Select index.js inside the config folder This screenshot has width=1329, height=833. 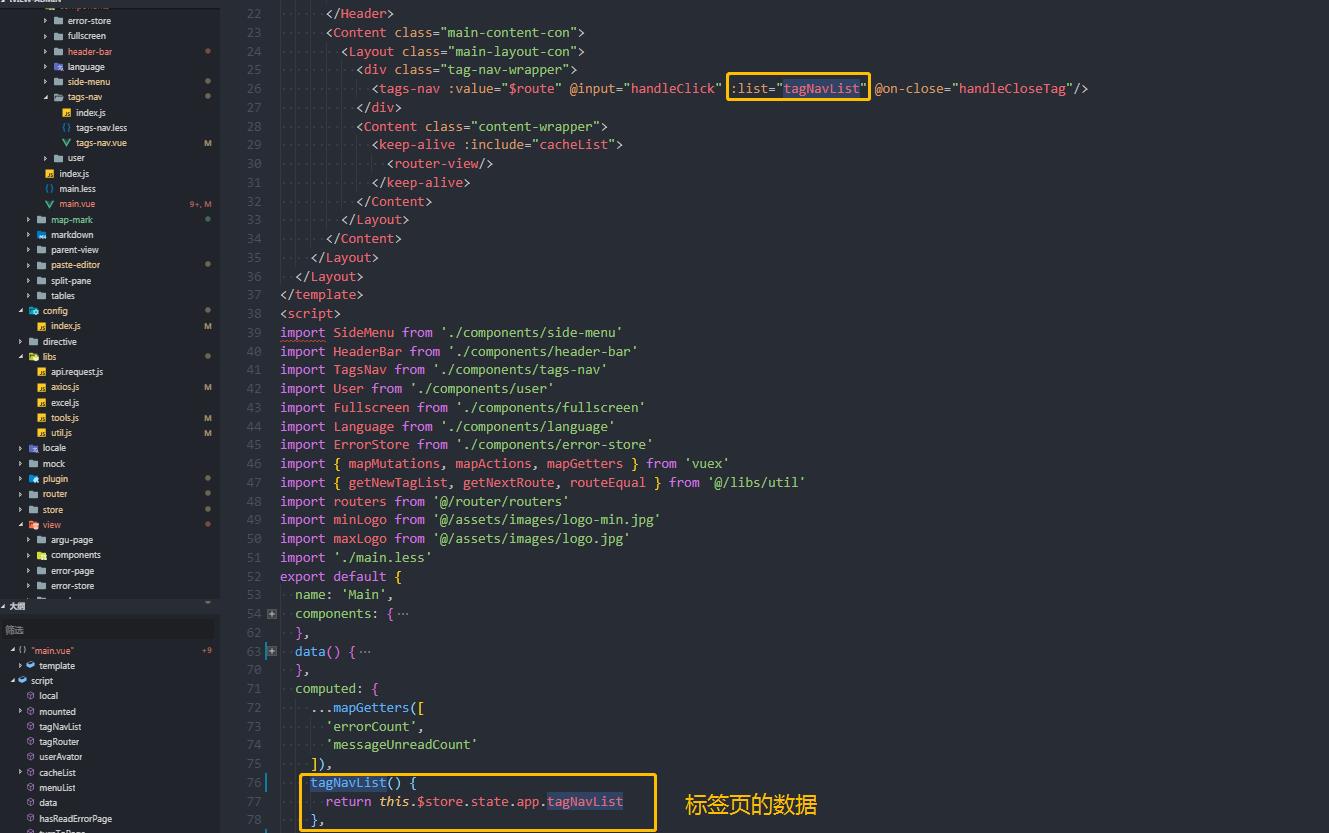(x=66, y=326)
